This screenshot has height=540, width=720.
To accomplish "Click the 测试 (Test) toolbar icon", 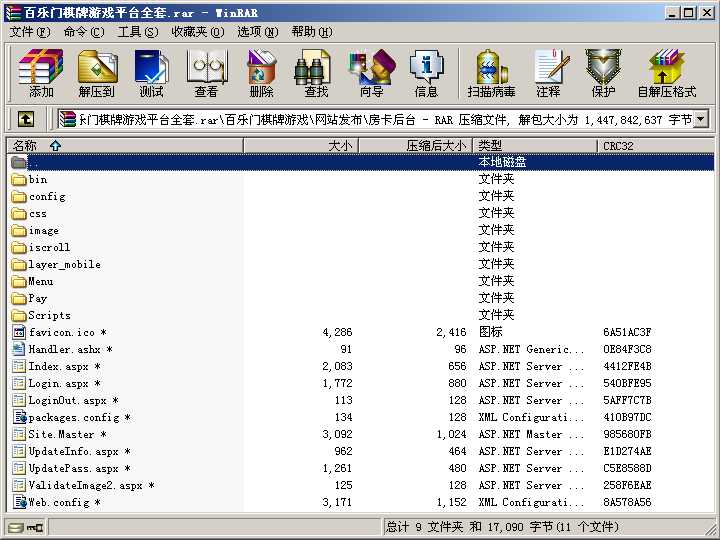I will click(152, 73).
